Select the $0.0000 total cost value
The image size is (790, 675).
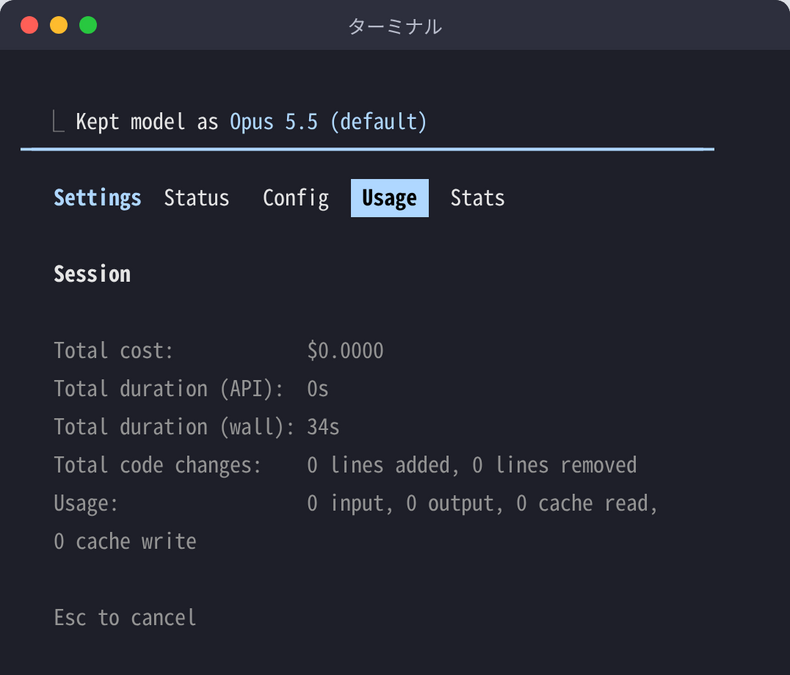(345, 351)
